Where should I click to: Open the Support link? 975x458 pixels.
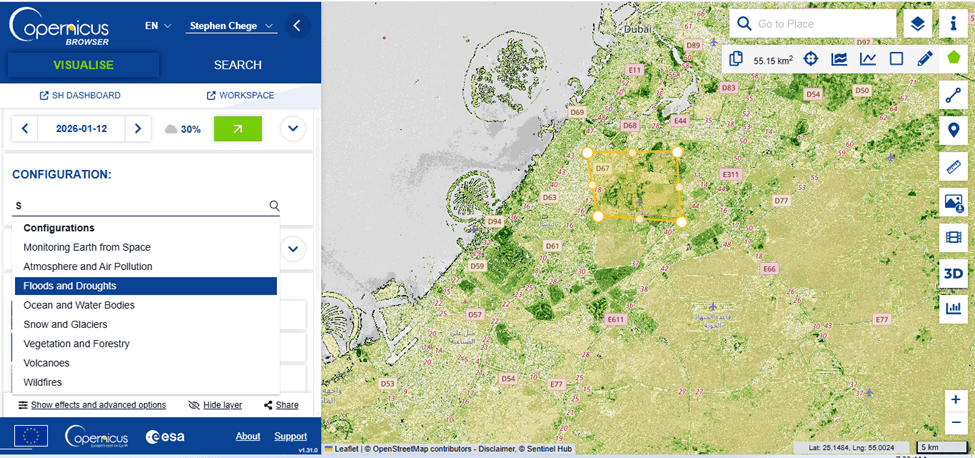click(x=290, y=436)
